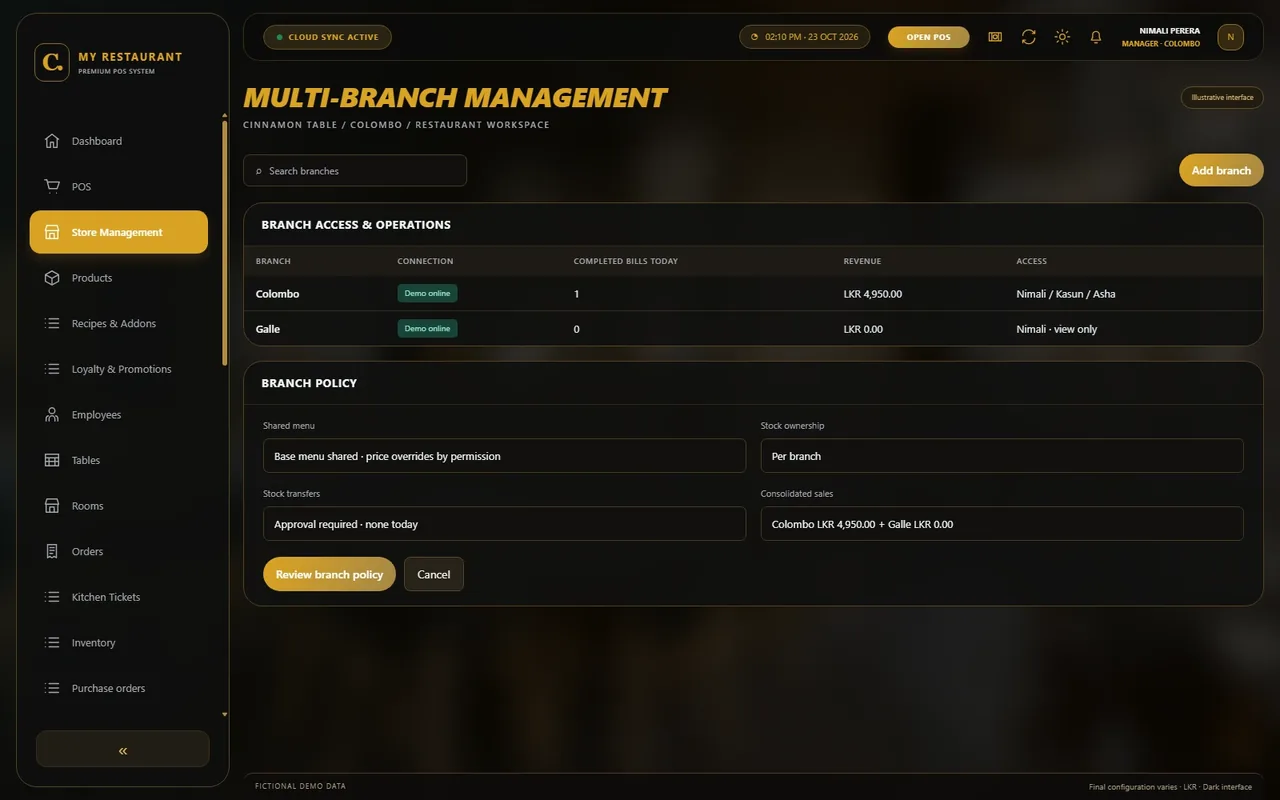
Task: Open the Dashboard home icon in sidebar
Action: 52,141
